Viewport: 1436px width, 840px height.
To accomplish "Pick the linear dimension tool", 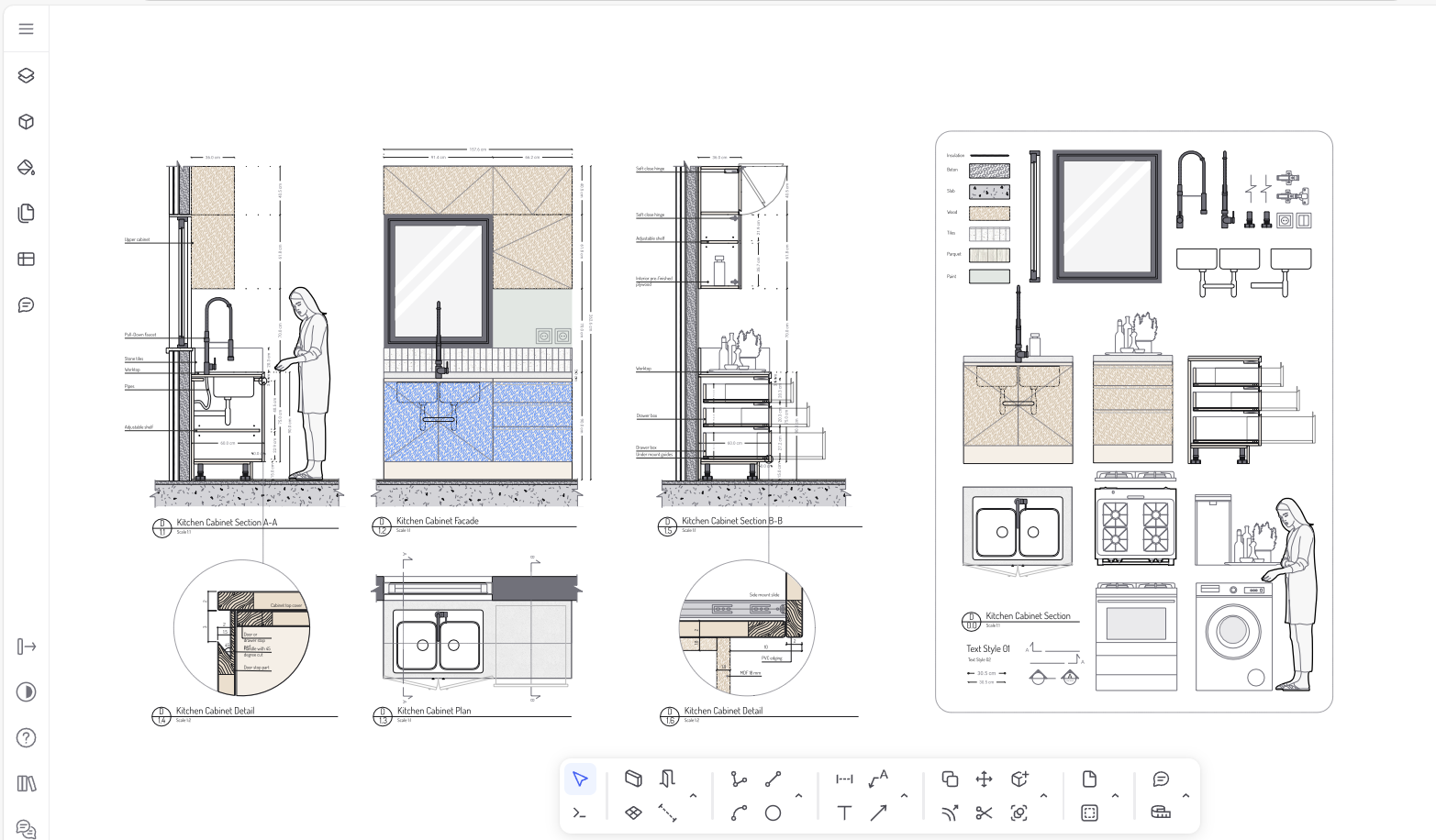I will [844, 779].
